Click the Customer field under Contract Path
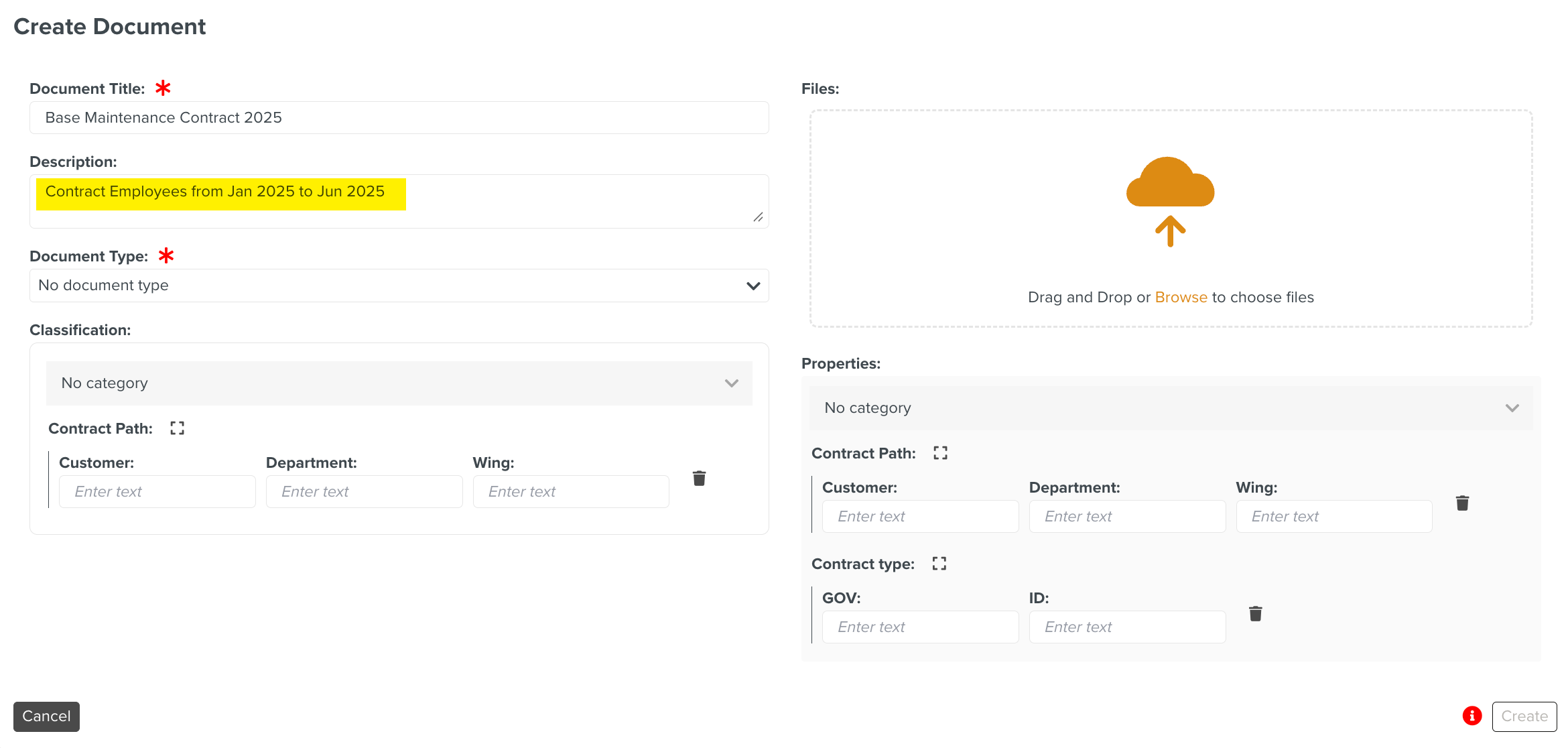 157,491
